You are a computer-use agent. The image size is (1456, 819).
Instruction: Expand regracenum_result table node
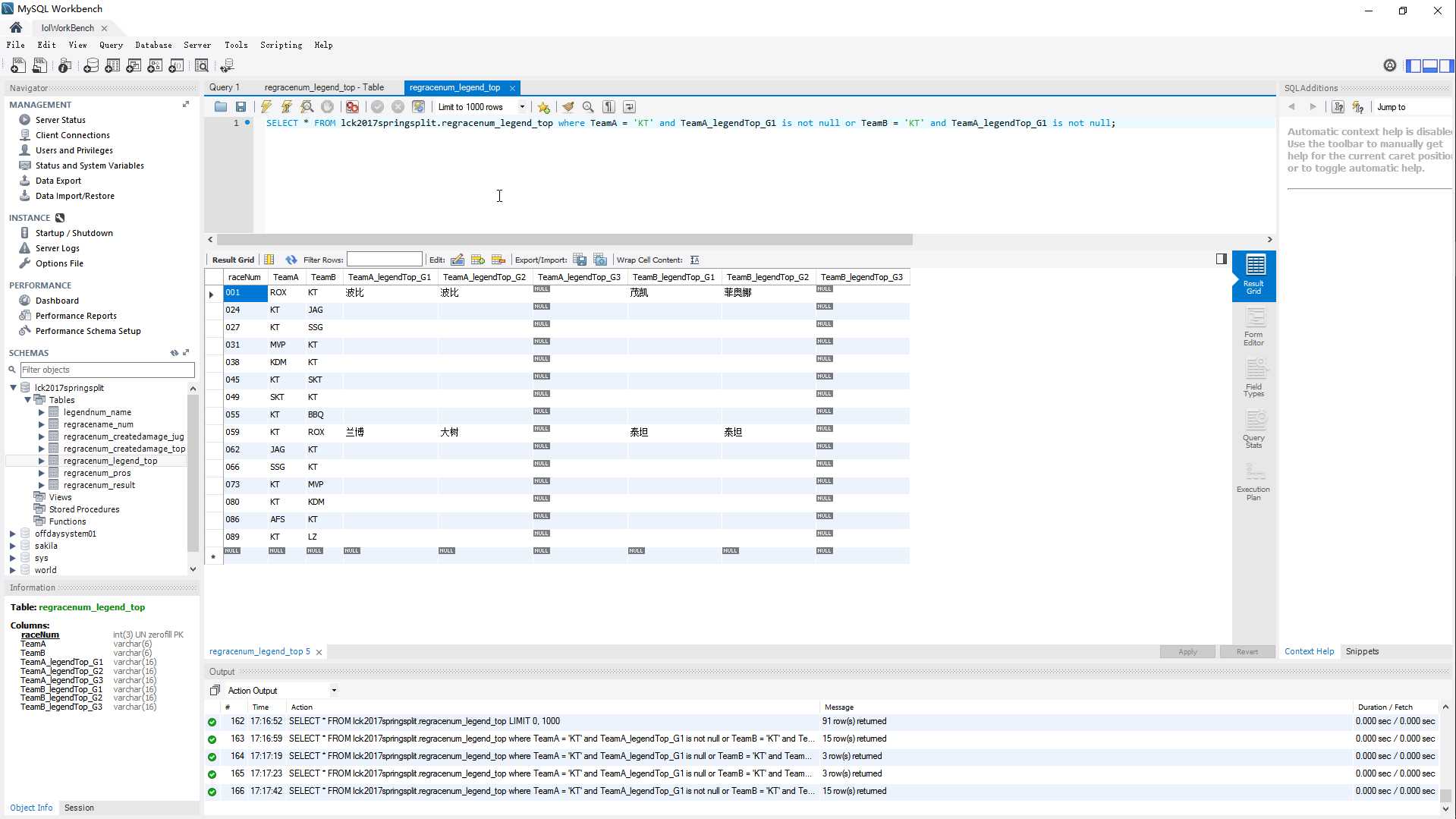click(41, 485)
